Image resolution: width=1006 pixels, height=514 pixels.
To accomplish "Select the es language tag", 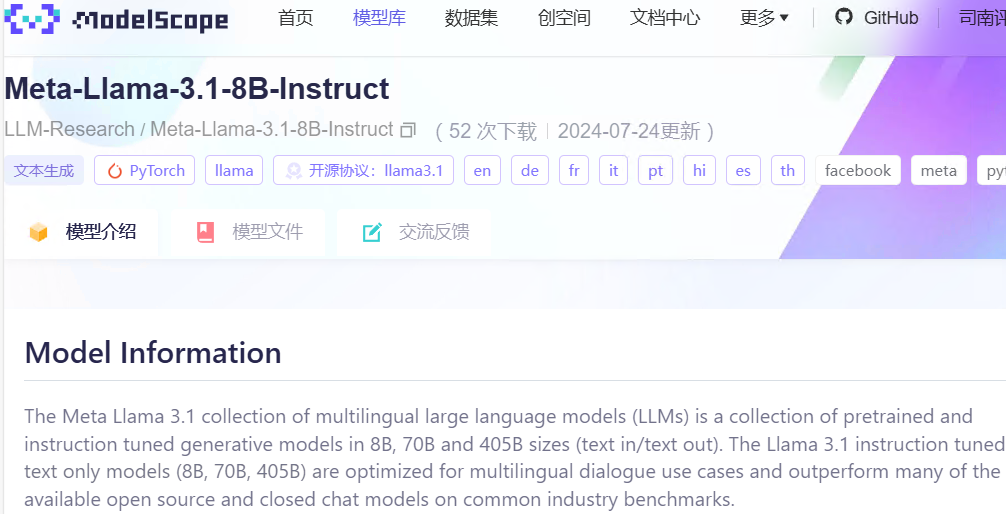I will pyautogui.click(x=744, y=171).
